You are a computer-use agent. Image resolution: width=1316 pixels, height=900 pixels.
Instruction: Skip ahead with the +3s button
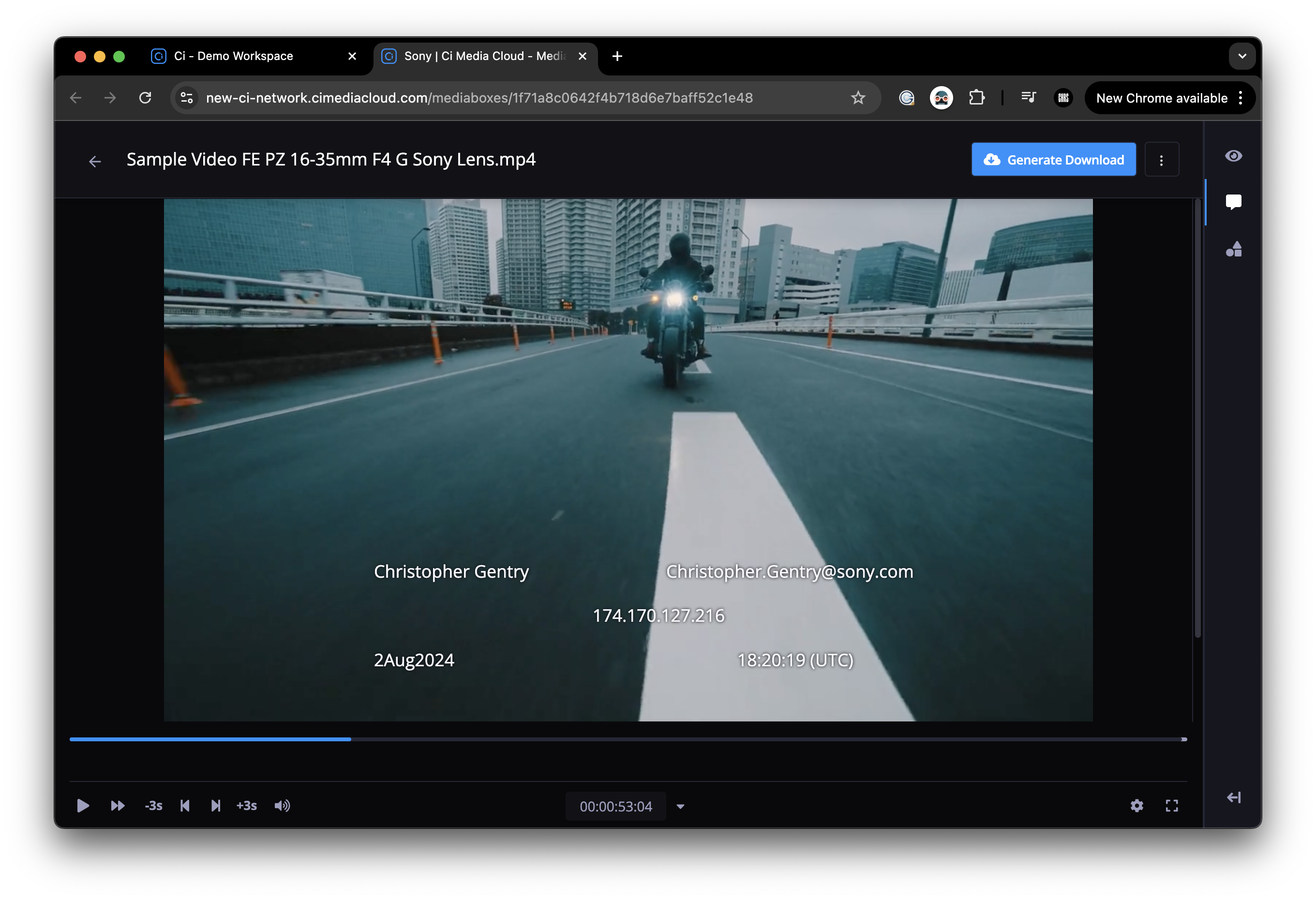[246, 806]
